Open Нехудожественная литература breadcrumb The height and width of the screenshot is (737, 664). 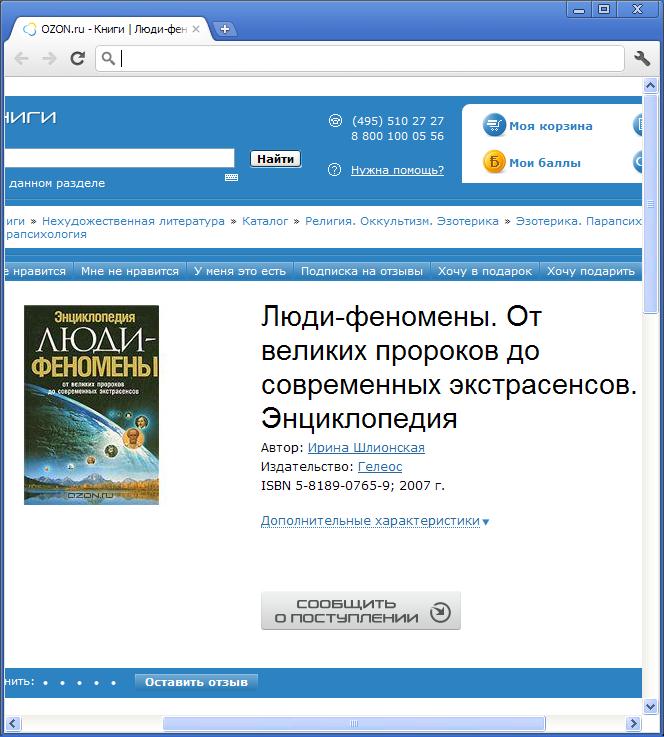133,221
